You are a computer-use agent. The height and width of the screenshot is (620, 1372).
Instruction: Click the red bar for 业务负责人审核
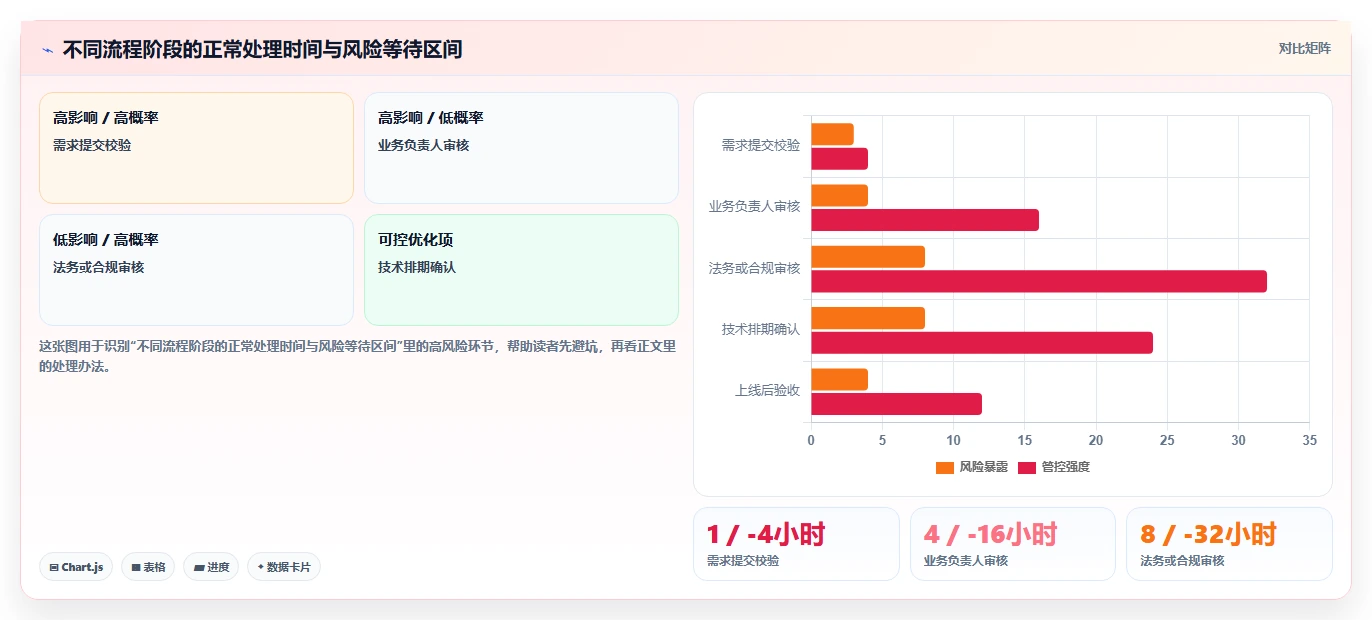[x=925, y=220]
